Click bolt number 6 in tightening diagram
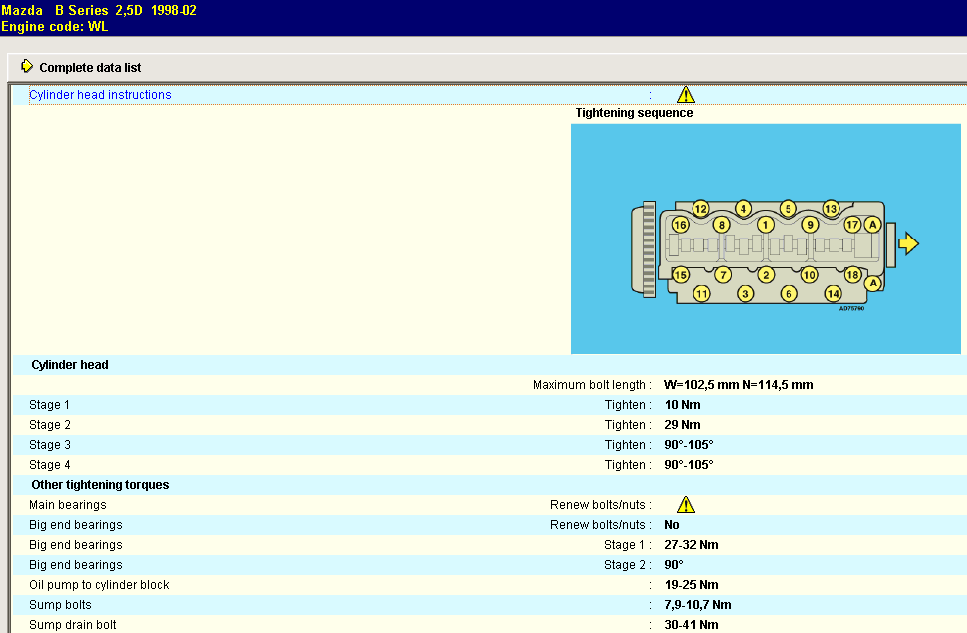The height and width of the screenshot is (633, 967). point(789,294)
